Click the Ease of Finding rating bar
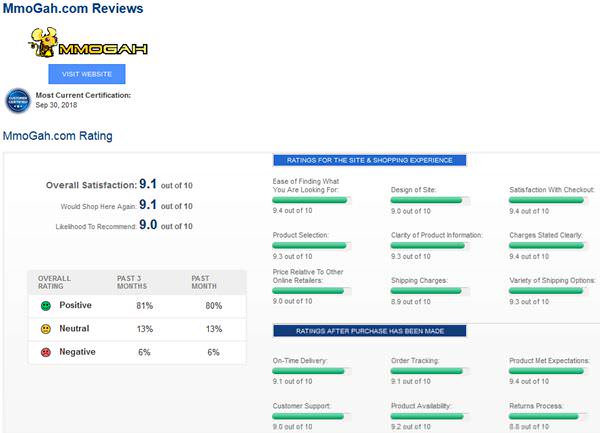The width and height of the screenshot is (600, 433). [312, 200]
